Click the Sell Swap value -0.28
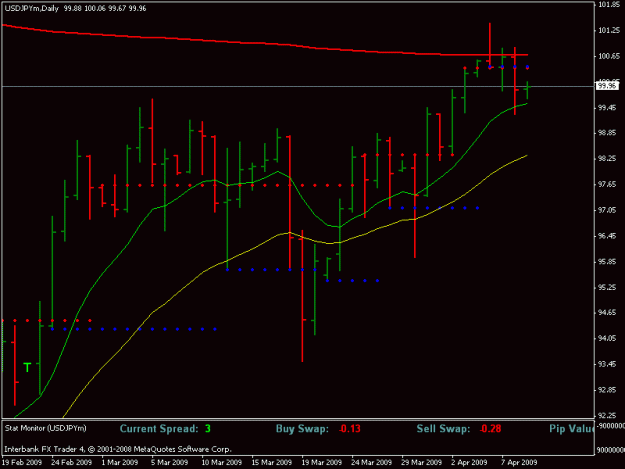The height and width of the screenshot is (469, 625). click(490, 429)
